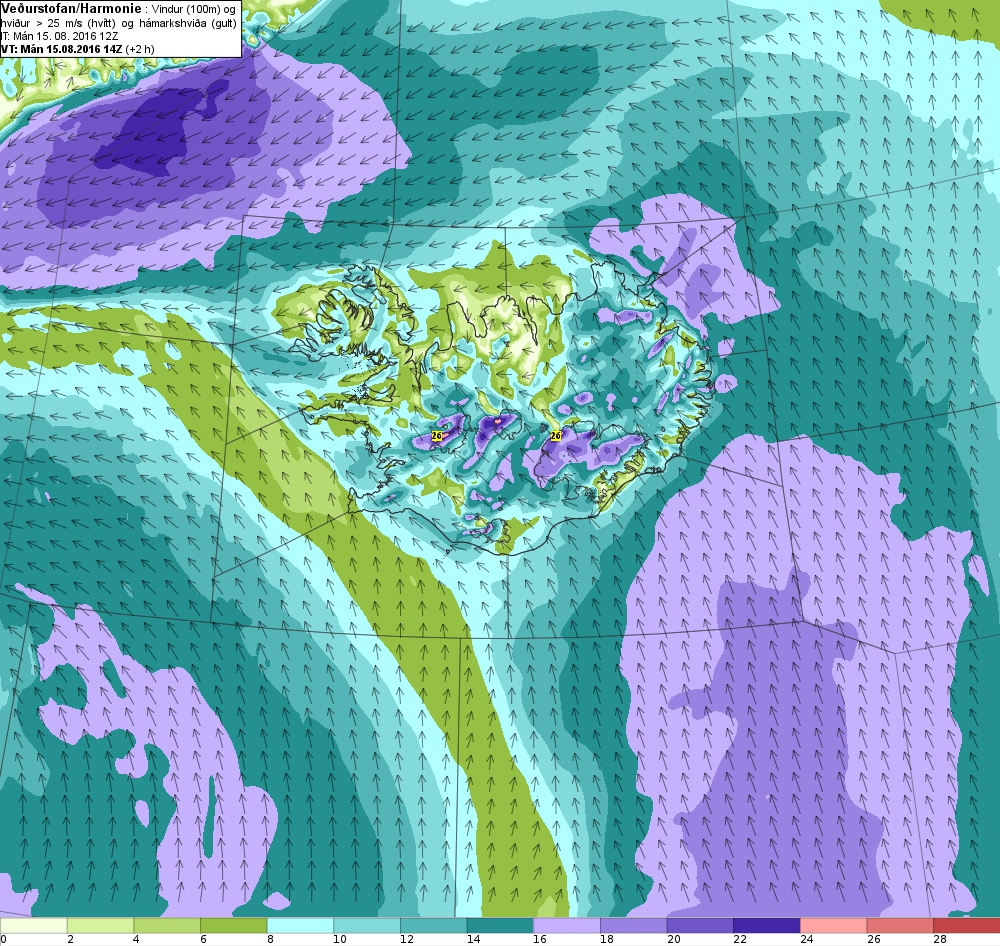Click the legend scale label '16'
Viewport: 1000px width, 946px height.
[540, 939]
